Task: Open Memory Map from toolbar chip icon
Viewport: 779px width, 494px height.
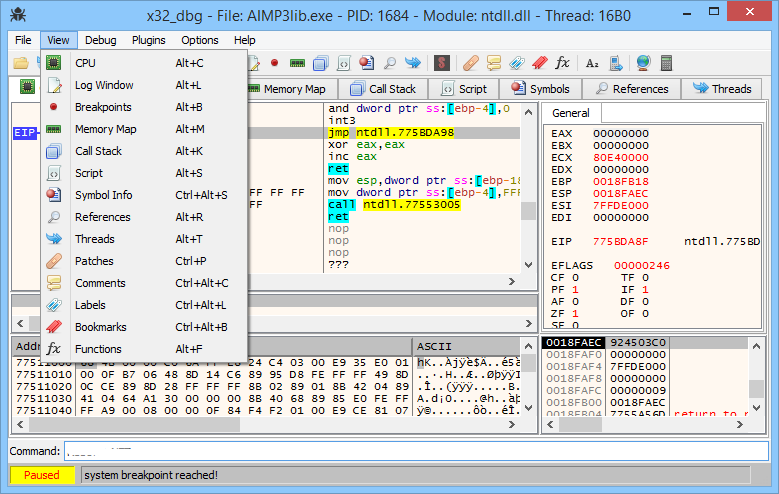Action: 297,63
